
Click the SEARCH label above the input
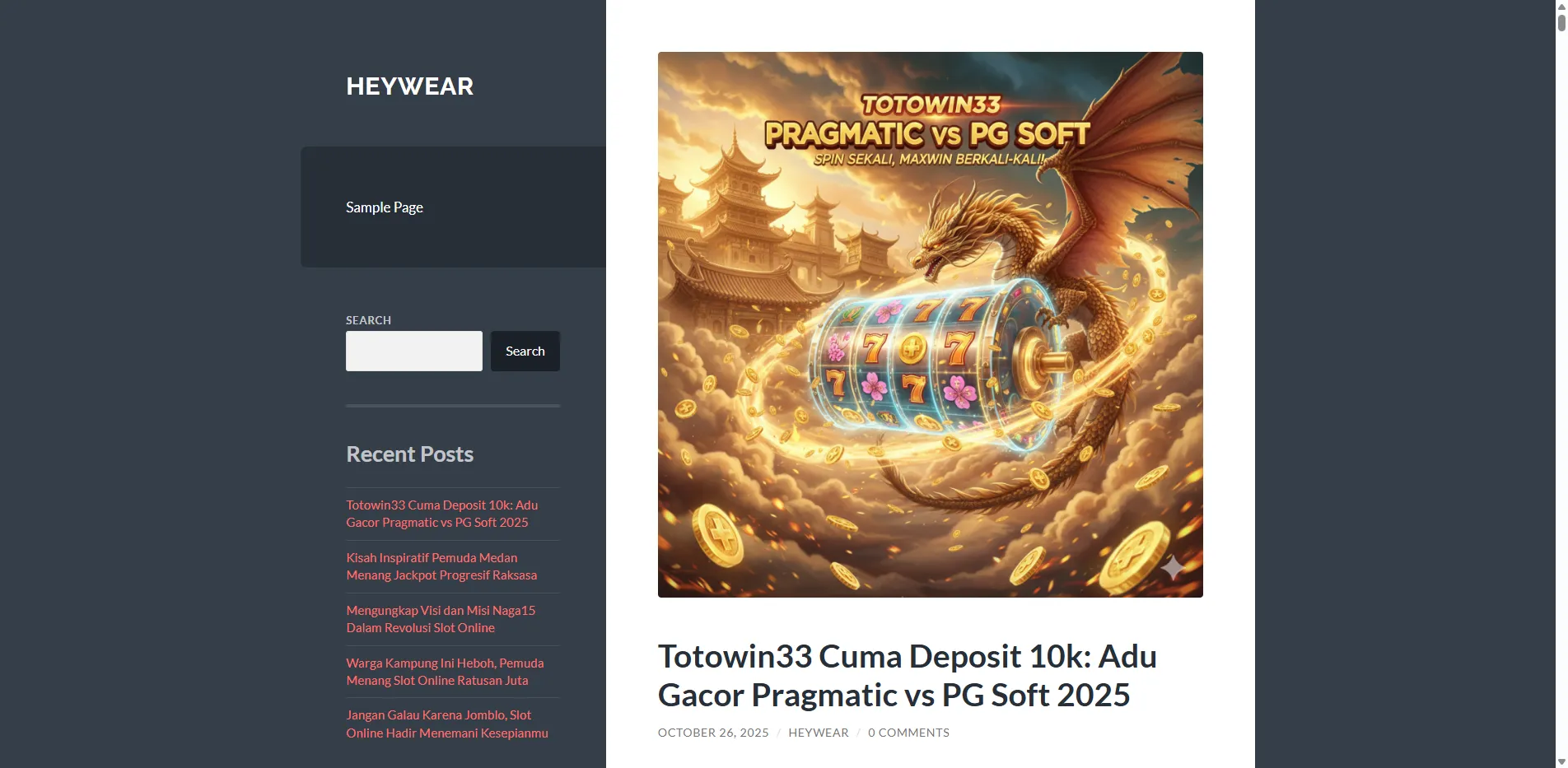pos(368,320)
